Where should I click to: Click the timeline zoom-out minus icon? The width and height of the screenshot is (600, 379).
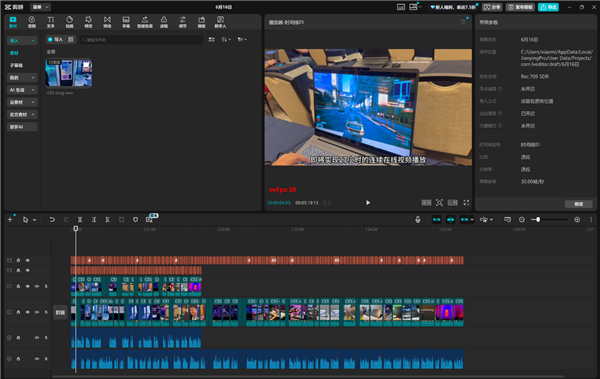click(x=522, y=219)
